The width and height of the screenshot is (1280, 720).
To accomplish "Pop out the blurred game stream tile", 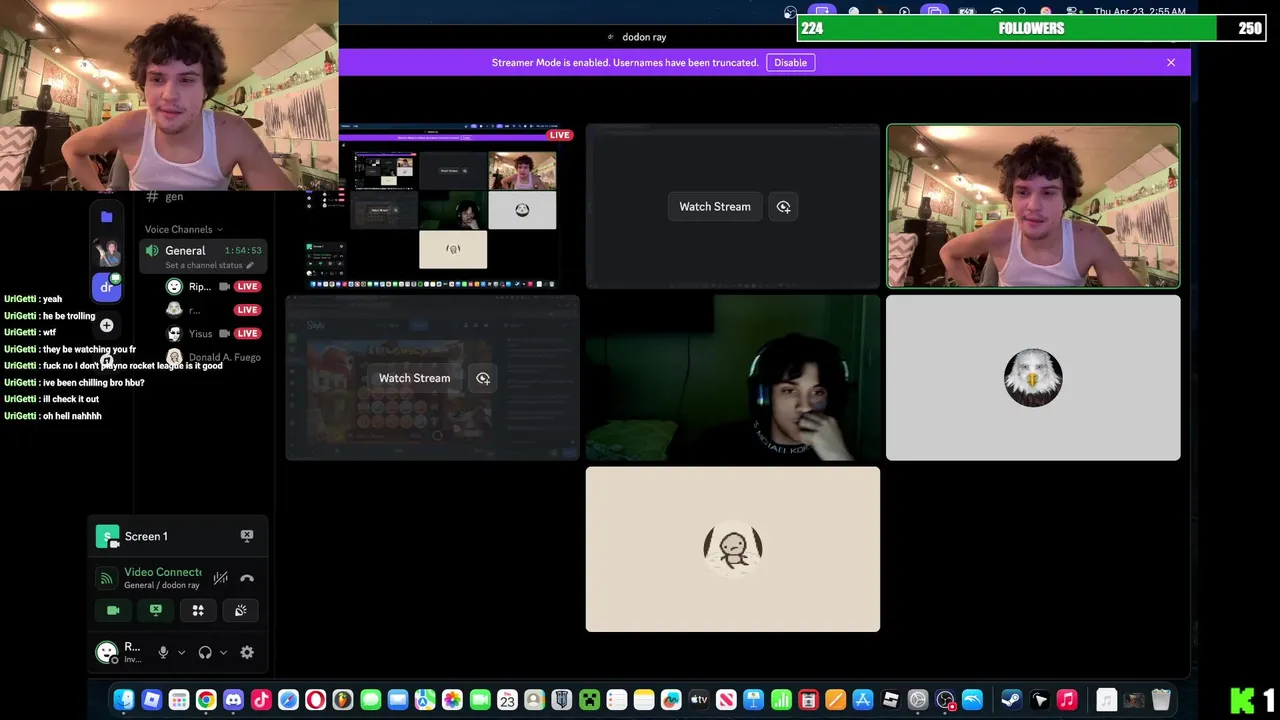I will pyautogui.click(x=483, y=378).
